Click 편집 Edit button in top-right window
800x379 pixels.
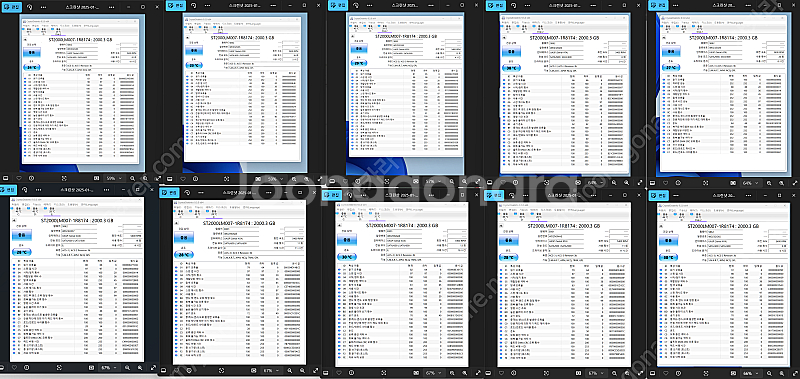[x=658, y=6]
